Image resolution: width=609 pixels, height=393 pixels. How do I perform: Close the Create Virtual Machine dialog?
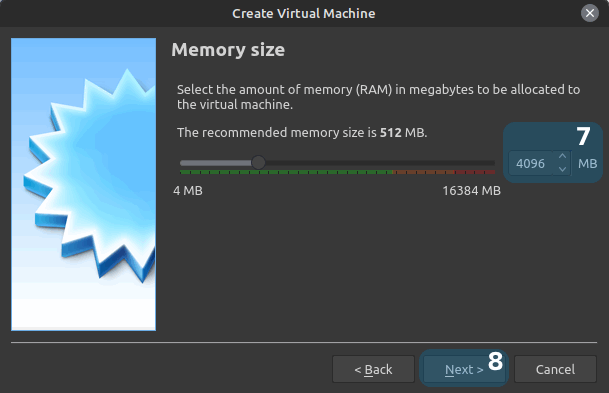pyautogui.click(x=590, y=13)
